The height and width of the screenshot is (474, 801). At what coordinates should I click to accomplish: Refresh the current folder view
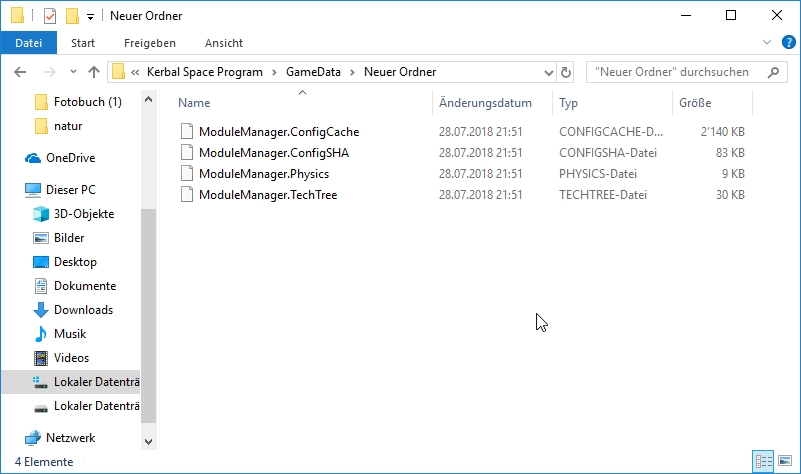tap(566, 72)
